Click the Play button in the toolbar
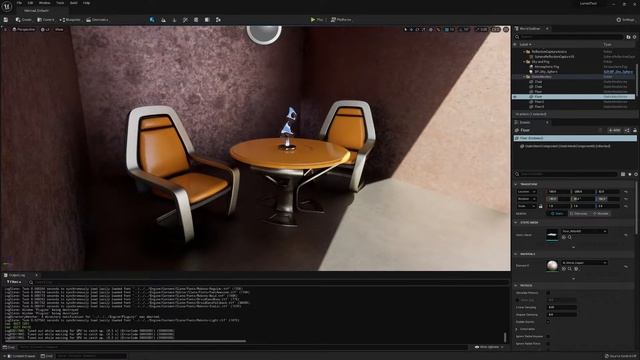This screenshot has height=360, width=640. 316,20
